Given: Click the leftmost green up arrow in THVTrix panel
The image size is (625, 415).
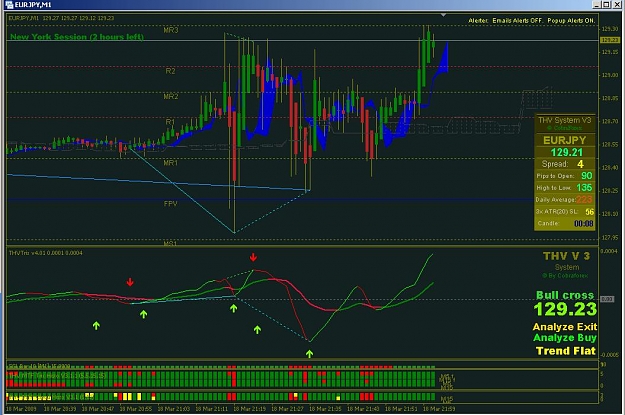Looking at the screenshot, I should point(96,325).
